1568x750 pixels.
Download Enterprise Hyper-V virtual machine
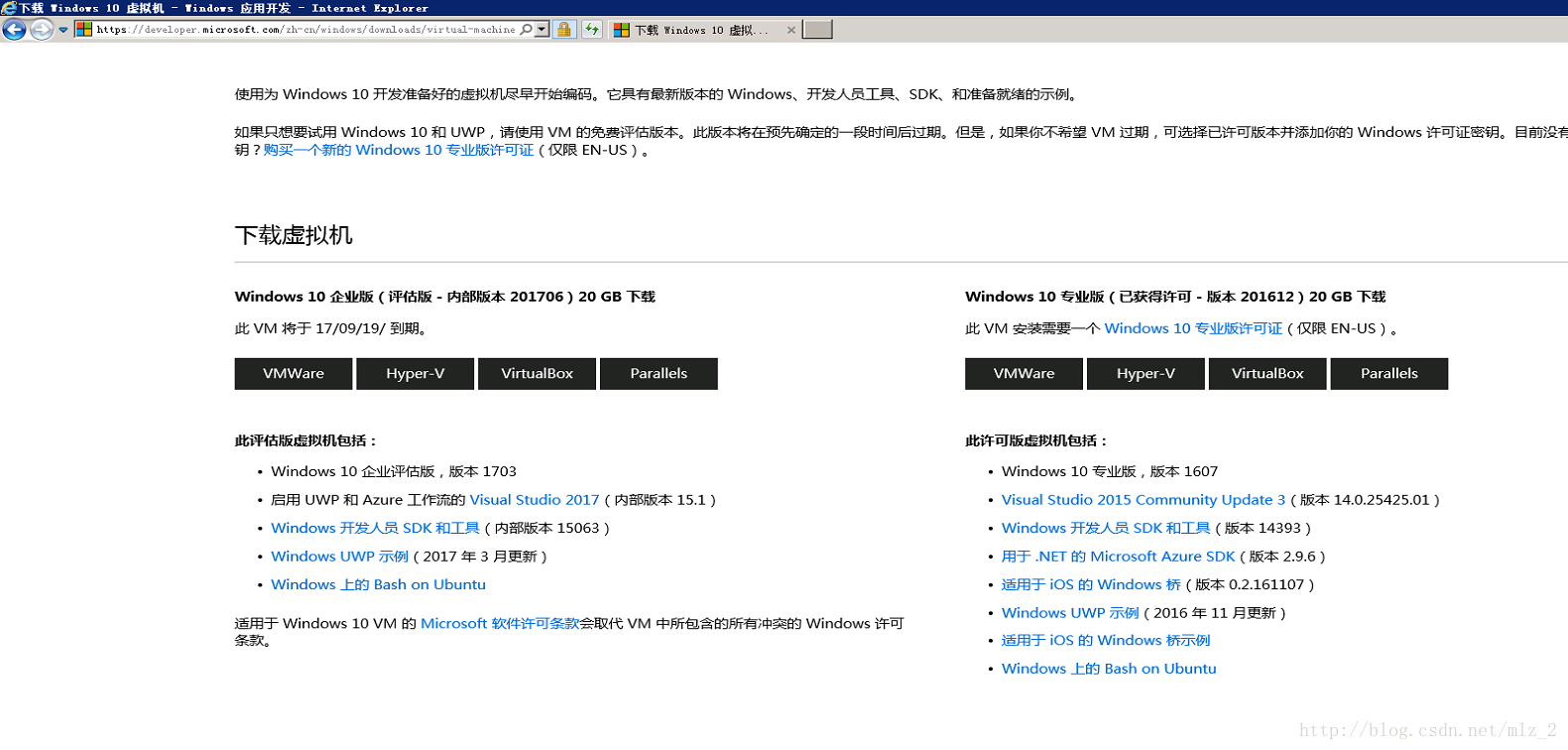416,374
